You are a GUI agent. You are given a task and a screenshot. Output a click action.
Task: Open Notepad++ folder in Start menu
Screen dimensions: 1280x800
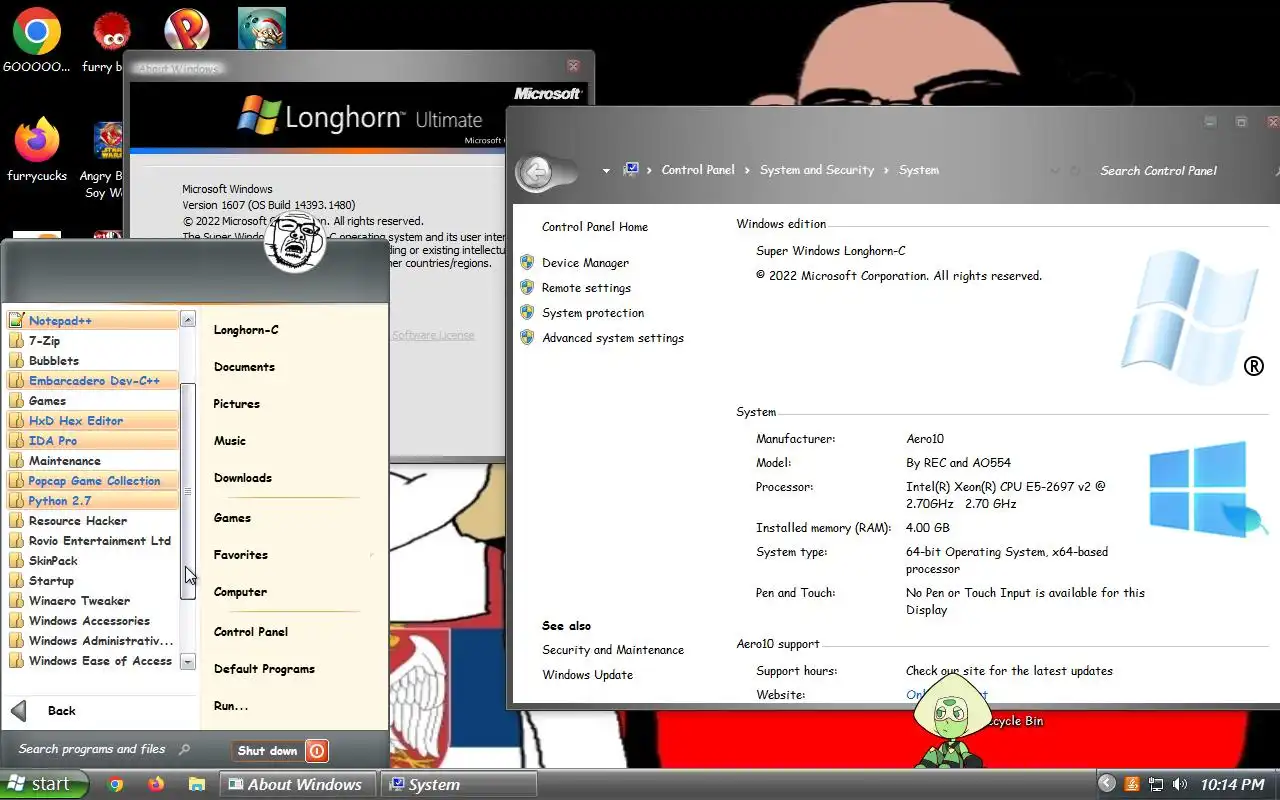coord(92,320)
